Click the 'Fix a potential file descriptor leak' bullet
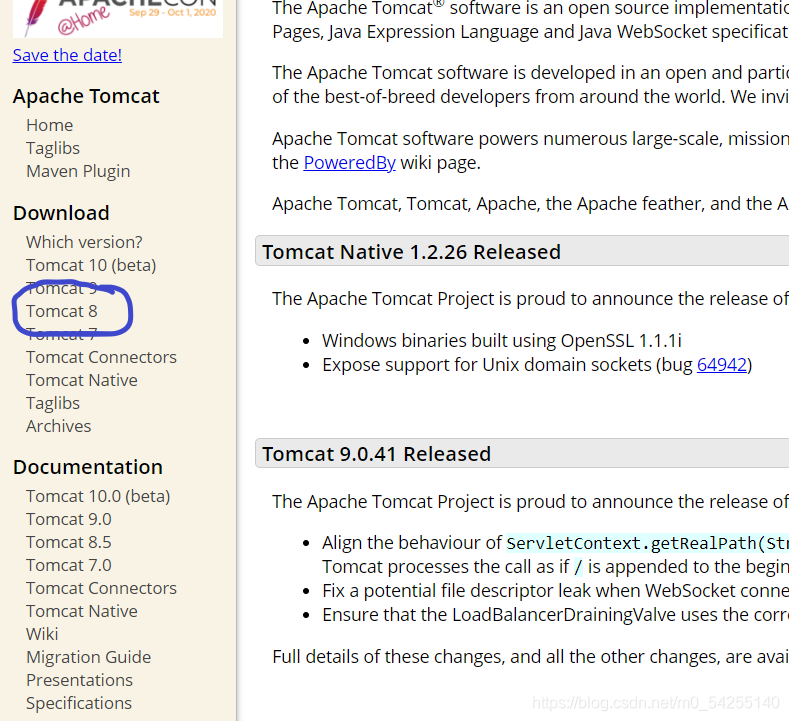The height and width of the screenshot is (721, 789). point(556,591)
